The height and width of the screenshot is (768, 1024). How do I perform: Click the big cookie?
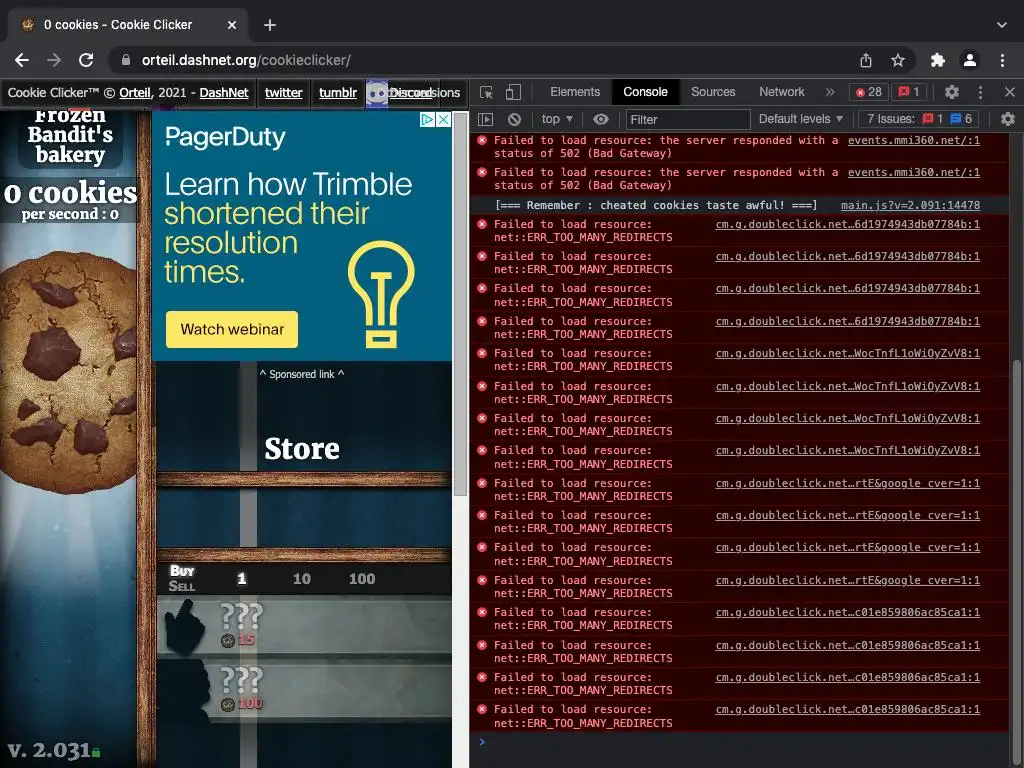[x=68, y=372]
